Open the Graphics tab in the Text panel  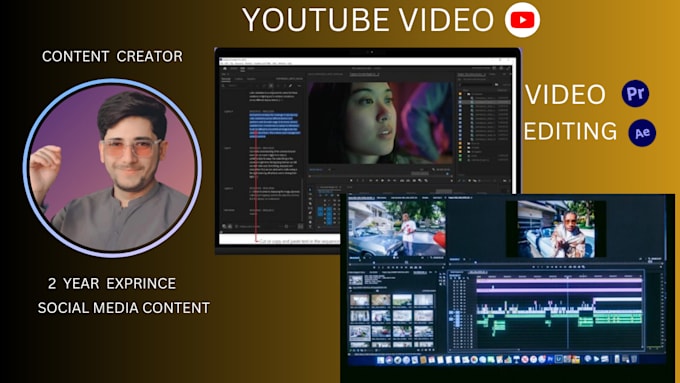[x=251, y=79]
